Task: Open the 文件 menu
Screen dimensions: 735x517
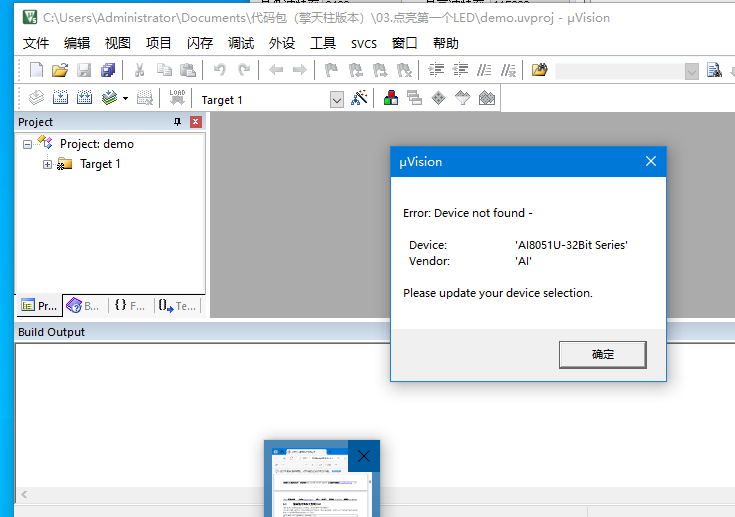Action: pos(36,44)
